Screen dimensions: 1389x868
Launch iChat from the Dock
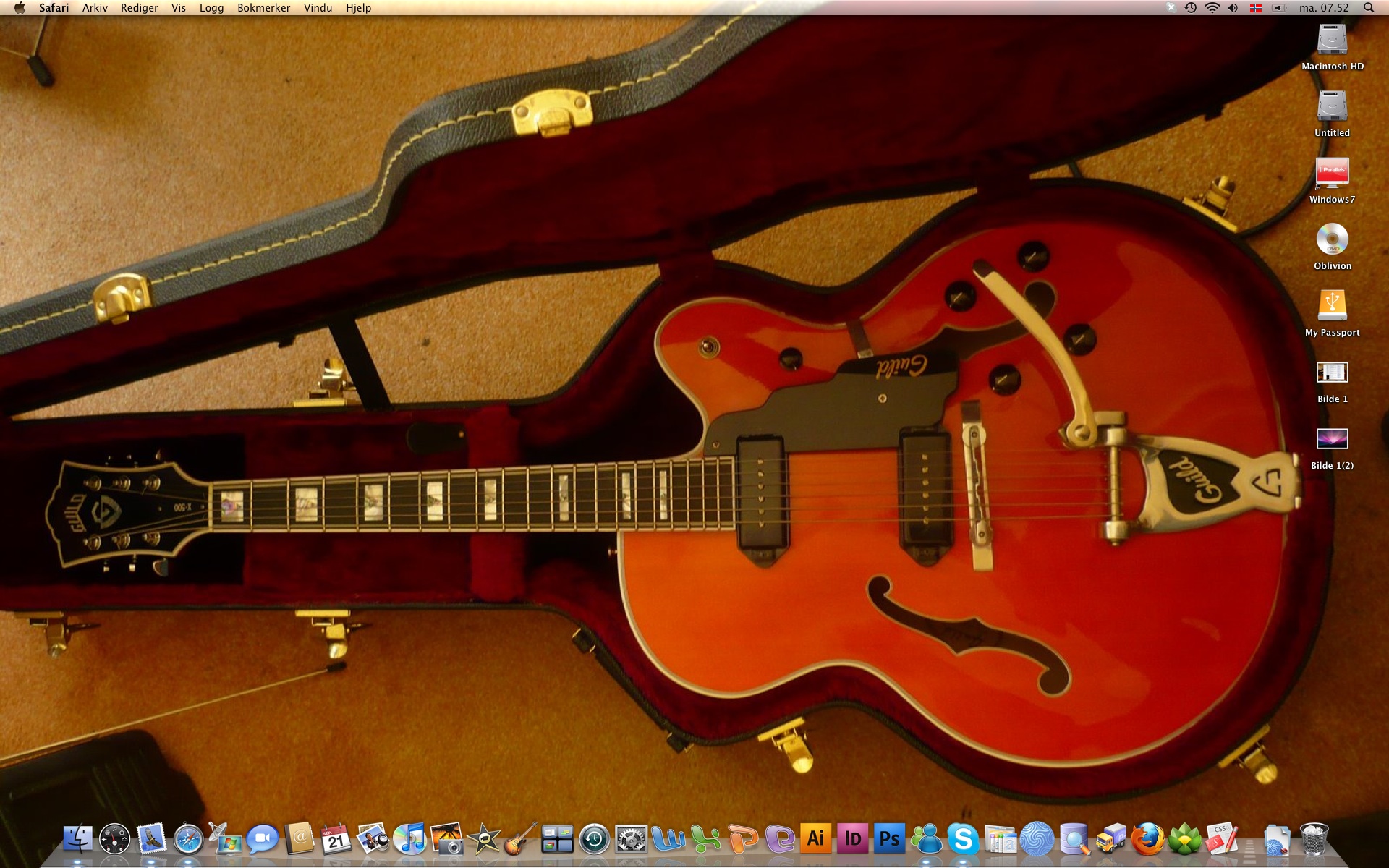(x=262, y=839)
